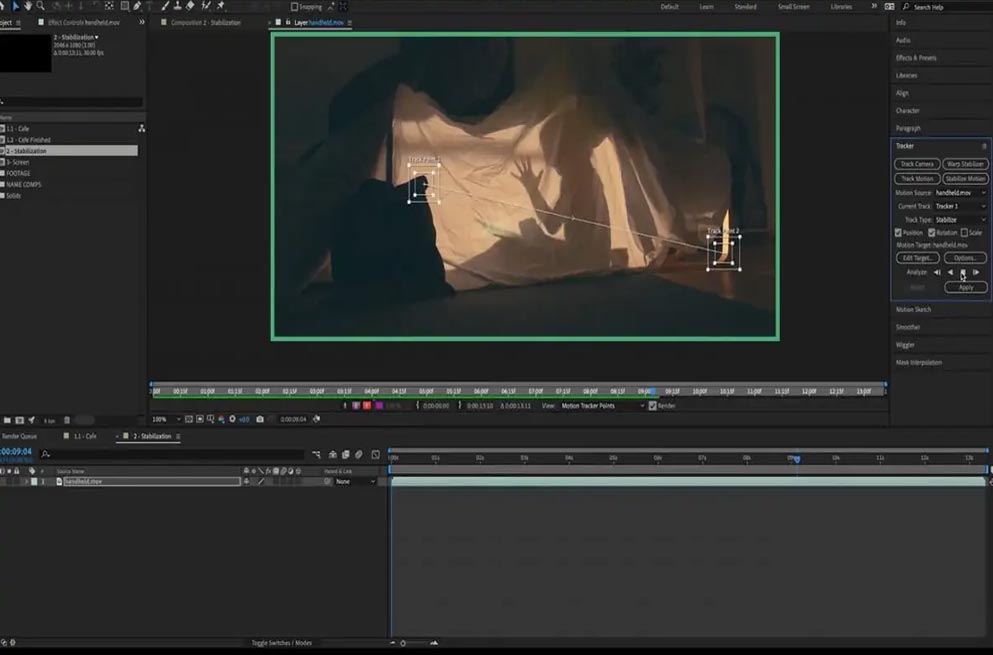
Task: Click the Track Camera button
Action: point(917,164)
